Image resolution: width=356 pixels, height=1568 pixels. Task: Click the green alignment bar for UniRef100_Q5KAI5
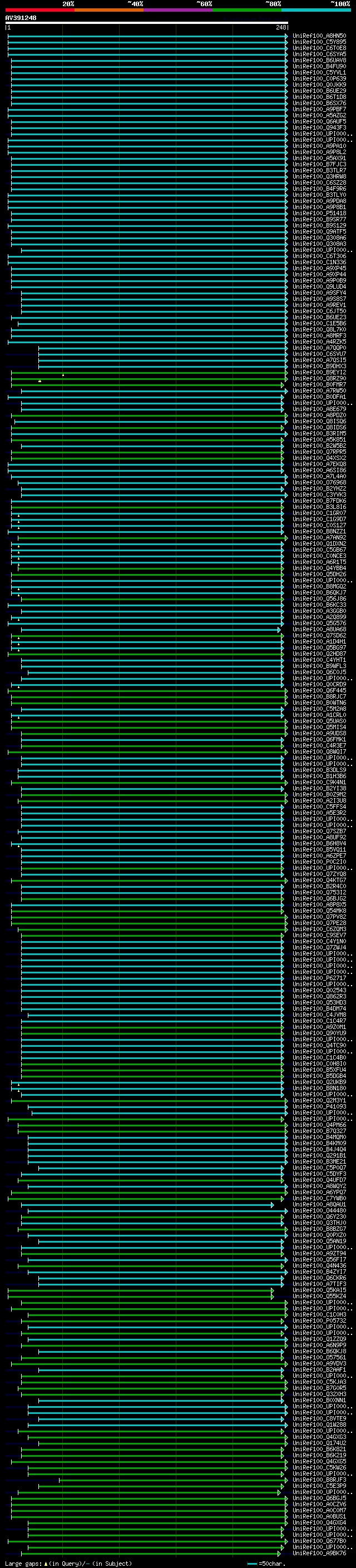pyautogui.click(x=141, y=1290)
